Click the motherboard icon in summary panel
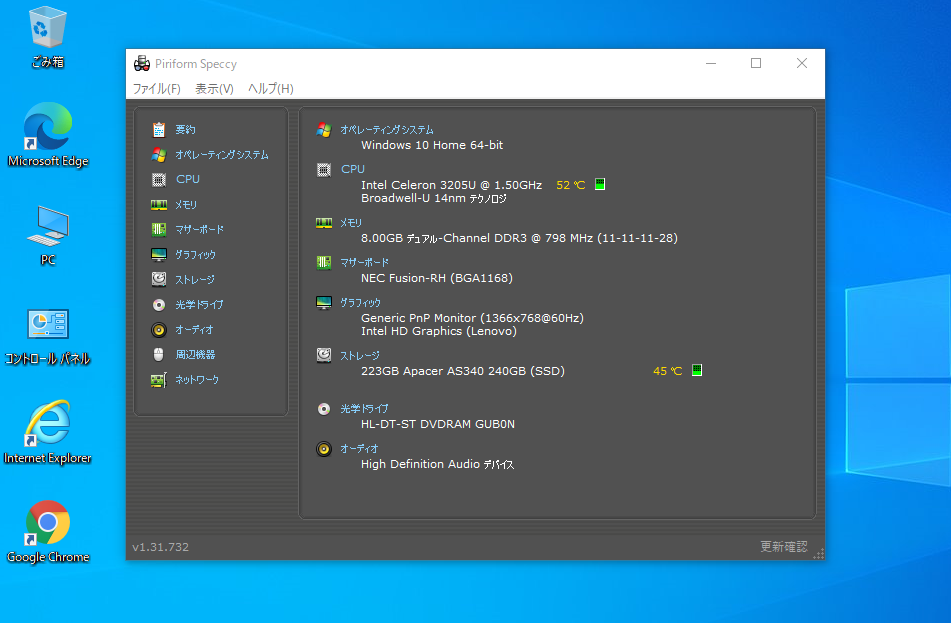Image resolution: width=951 pixels, height=623 pixels. [324, 262]
